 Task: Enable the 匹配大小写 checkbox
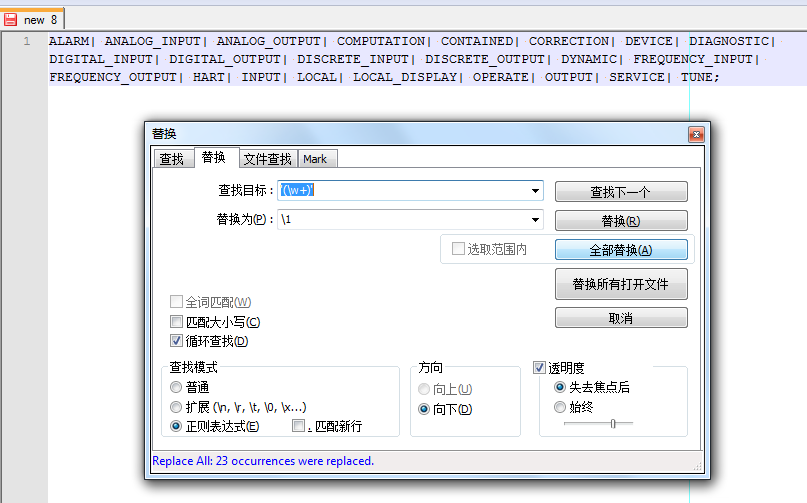177,322
